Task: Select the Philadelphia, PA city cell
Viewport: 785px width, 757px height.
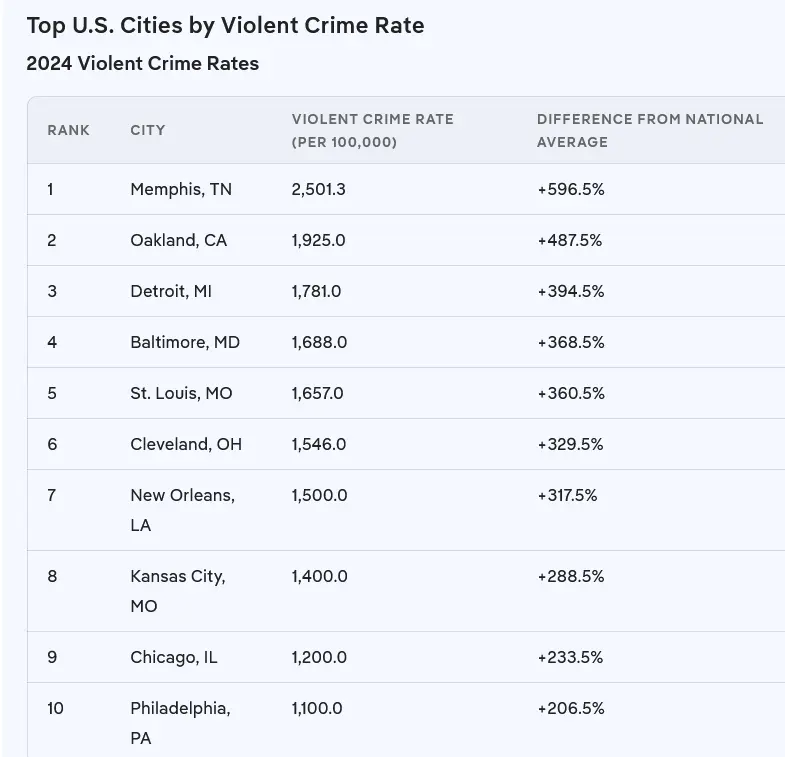Action: (180, 722)
